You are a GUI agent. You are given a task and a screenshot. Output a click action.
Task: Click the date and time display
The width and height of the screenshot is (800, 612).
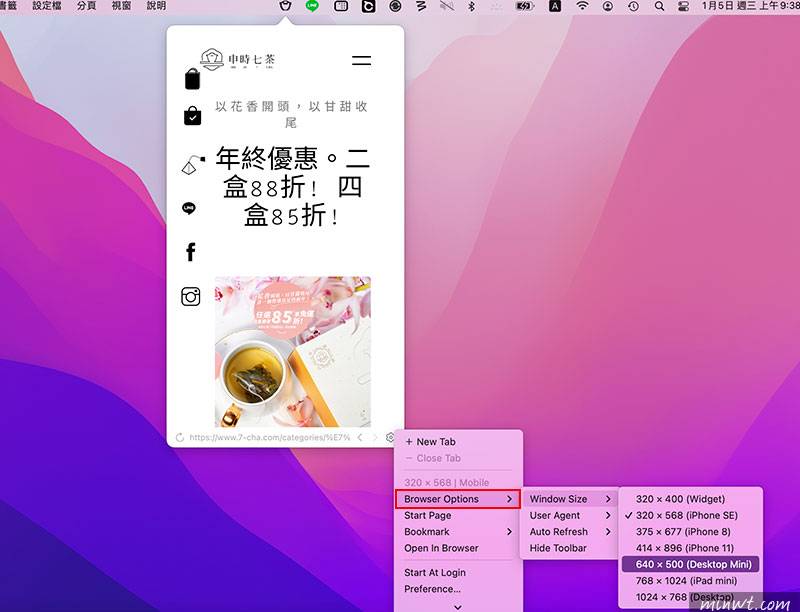750,6
